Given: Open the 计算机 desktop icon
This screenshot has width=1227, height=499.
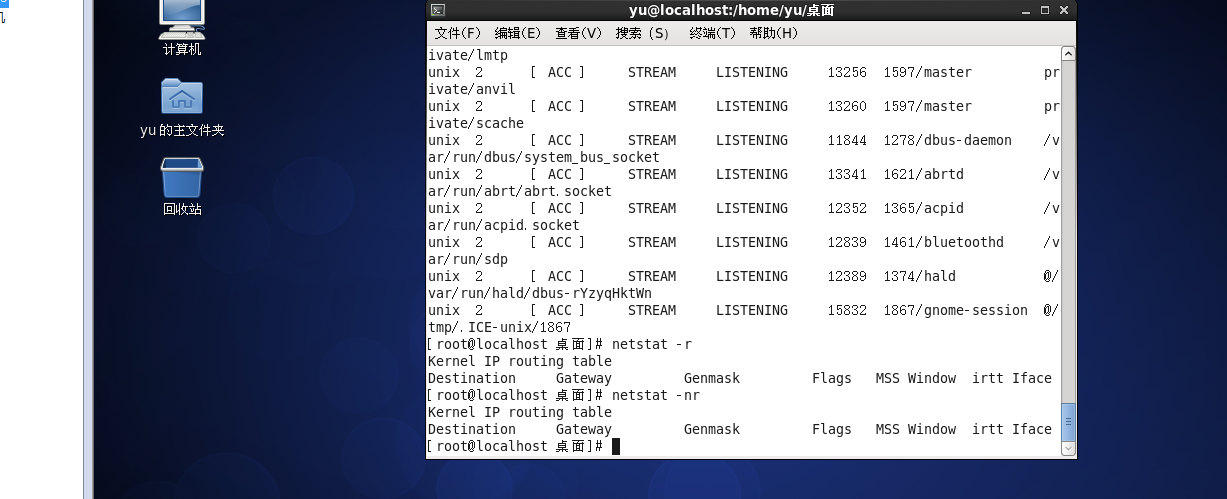Looking at the screenshot, I should click(182, 27).
